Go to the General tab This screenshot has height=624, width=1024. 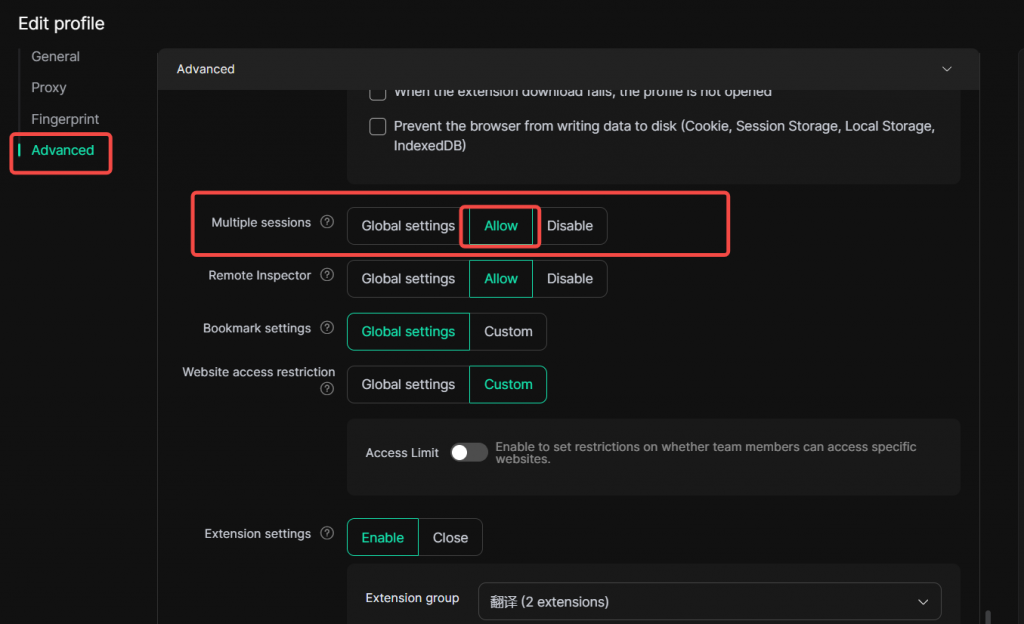pos(56,56)
